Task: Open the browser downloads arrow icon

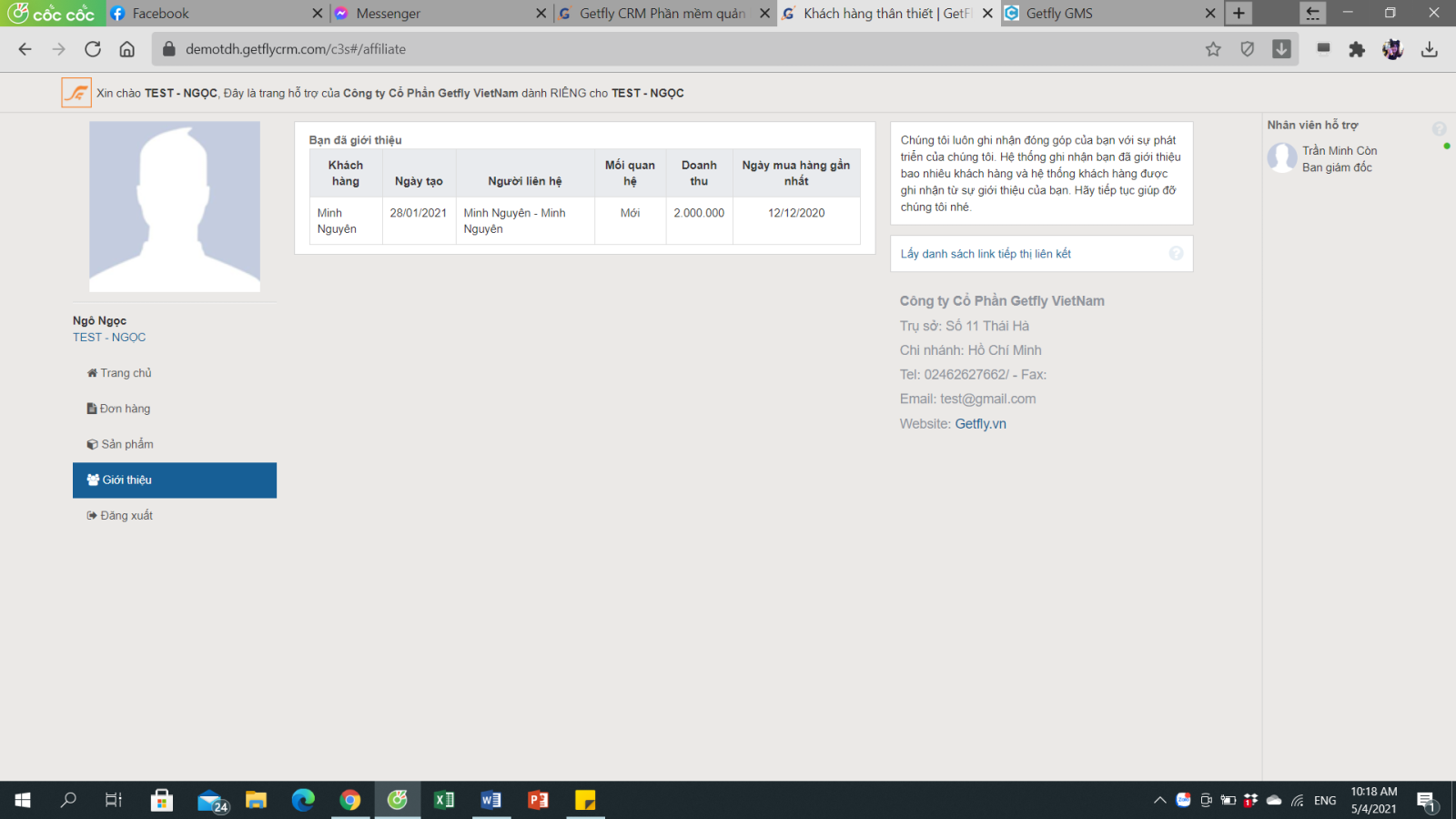Action: tap(1429, 49)
